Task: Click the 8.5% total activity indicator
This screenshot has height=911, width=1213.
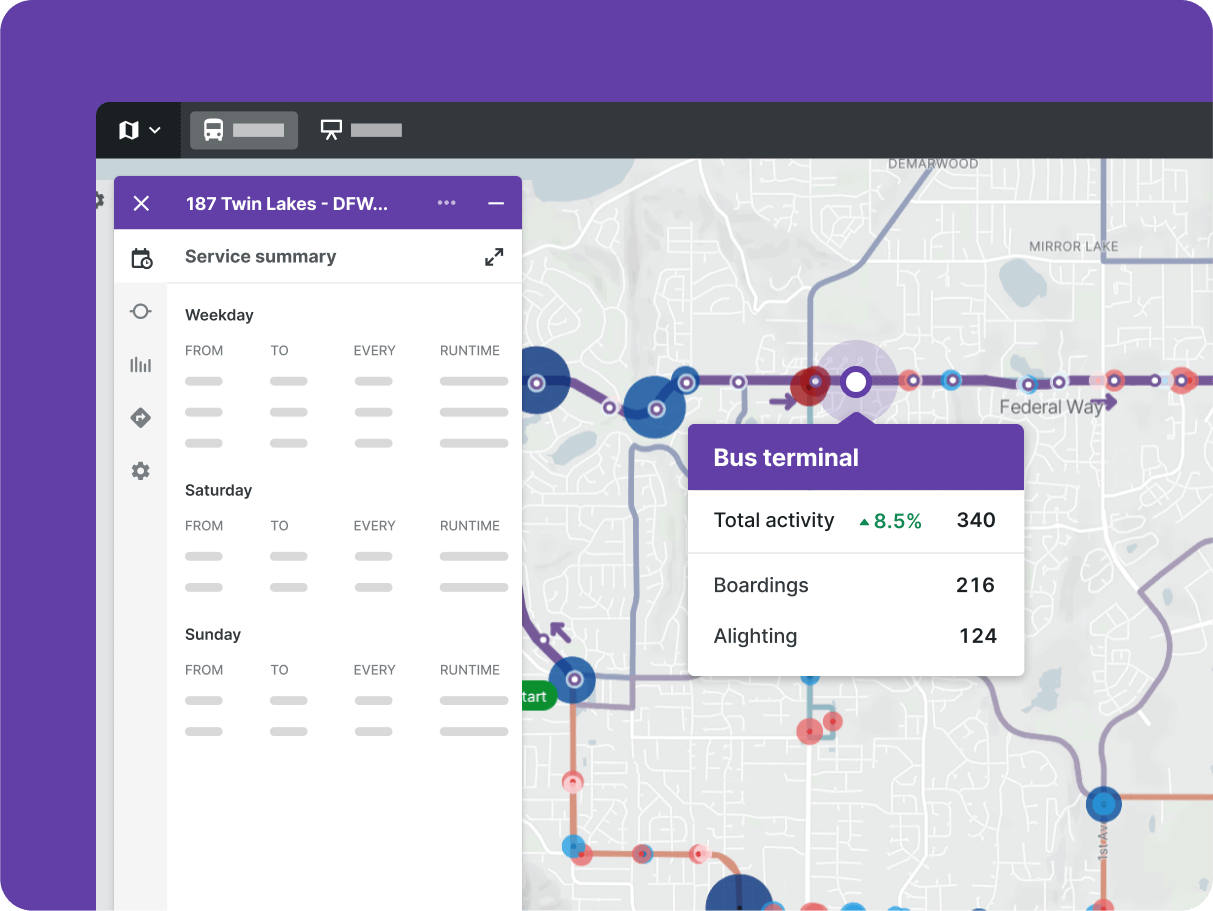Action: [x=890, y=521]
